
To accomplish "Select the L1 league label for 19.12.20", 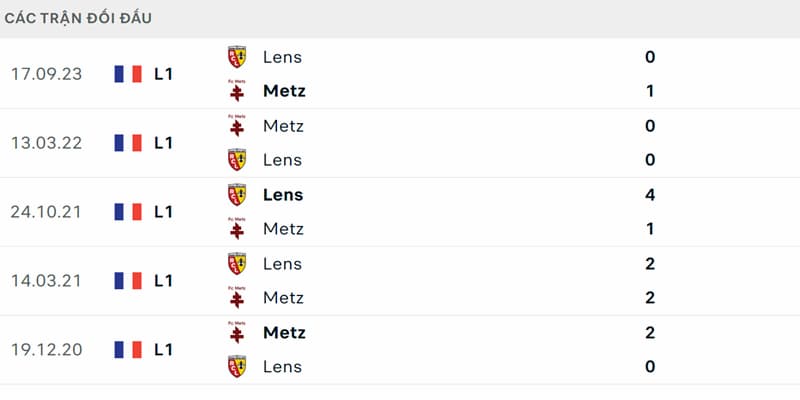I will coord(163,349).
